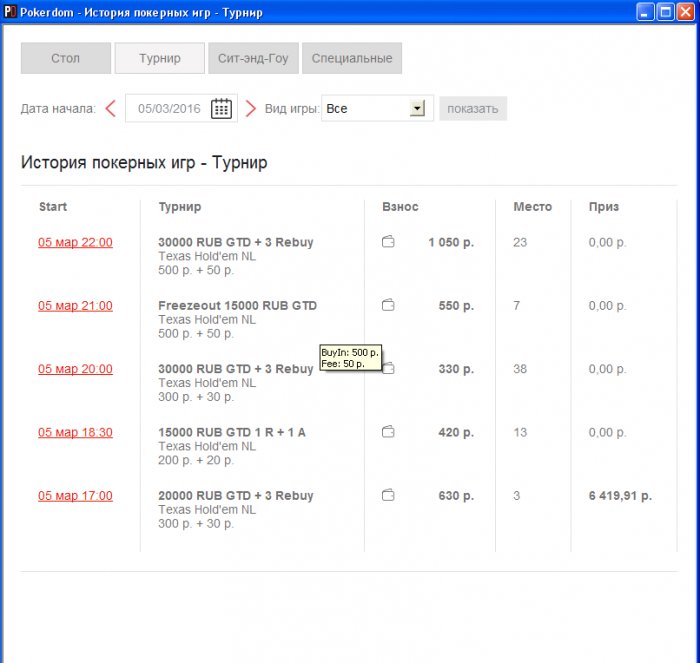The width and height of the screenshot is (700, 663).
Task: Click the Pokerdom title bar logo icon
Action: tap(10, 12)
